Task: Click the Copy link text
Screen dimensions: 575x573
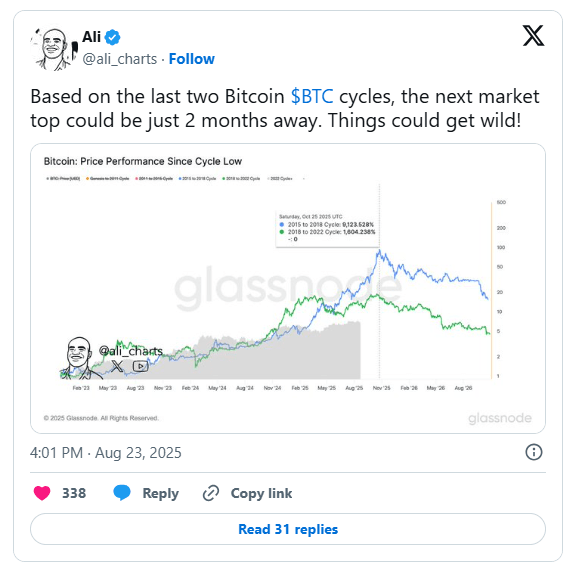Action: pos(261,493)
